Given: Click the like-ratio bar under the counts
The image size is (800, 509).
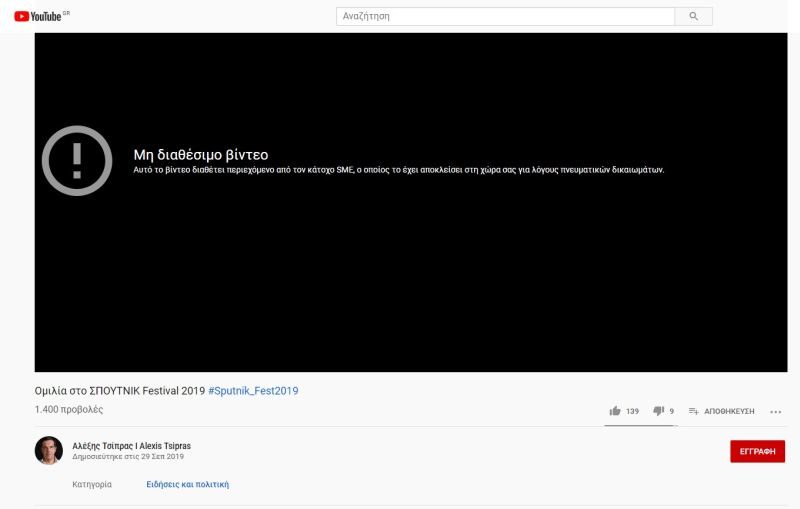Looking at the screenshot, I should click(640, 426).
